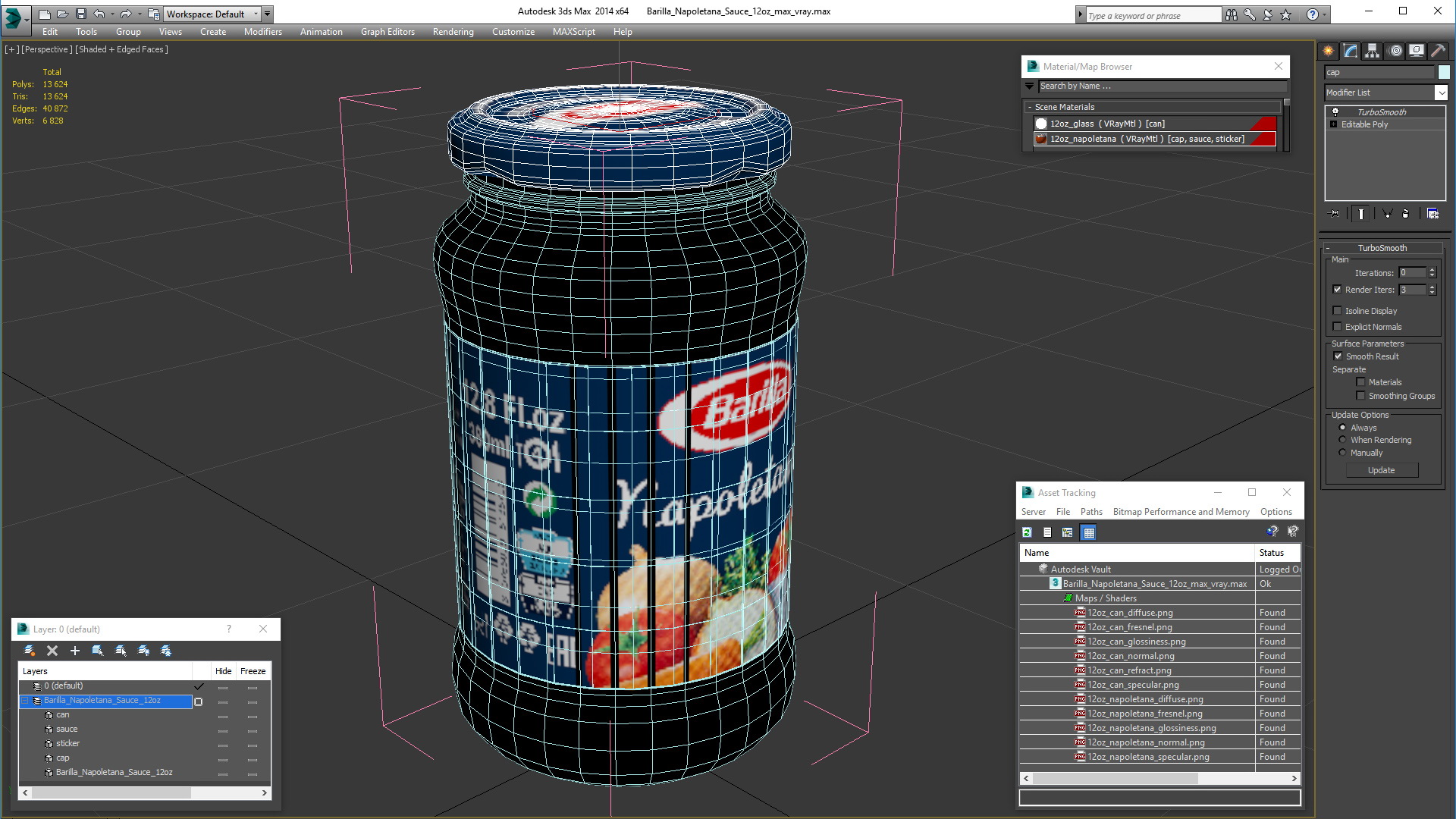Click Delete layer X icon in Layer dialog

coord(52,651)
